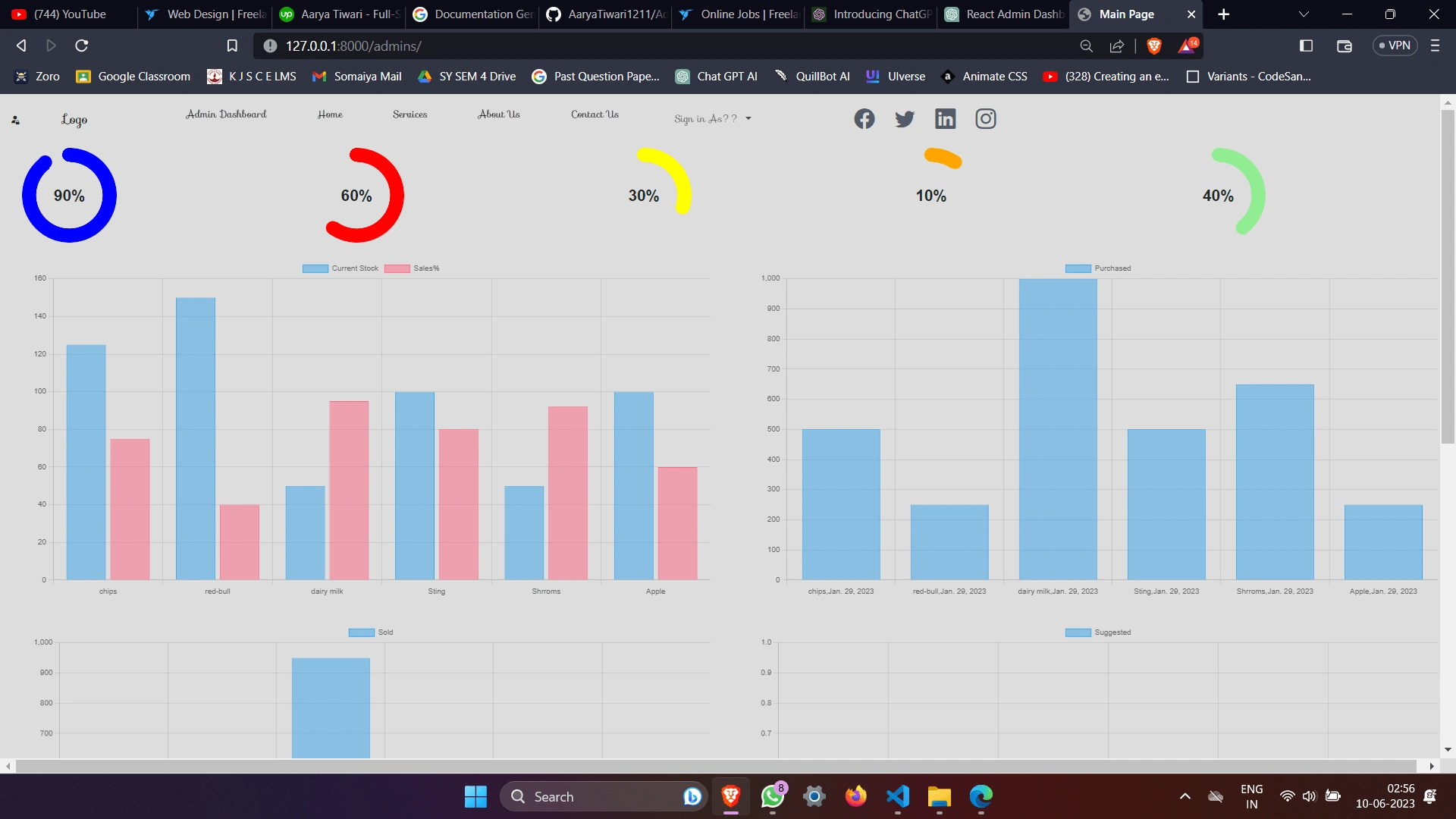Toggle Purchased dataset legend

click(x=1097, y=268)
